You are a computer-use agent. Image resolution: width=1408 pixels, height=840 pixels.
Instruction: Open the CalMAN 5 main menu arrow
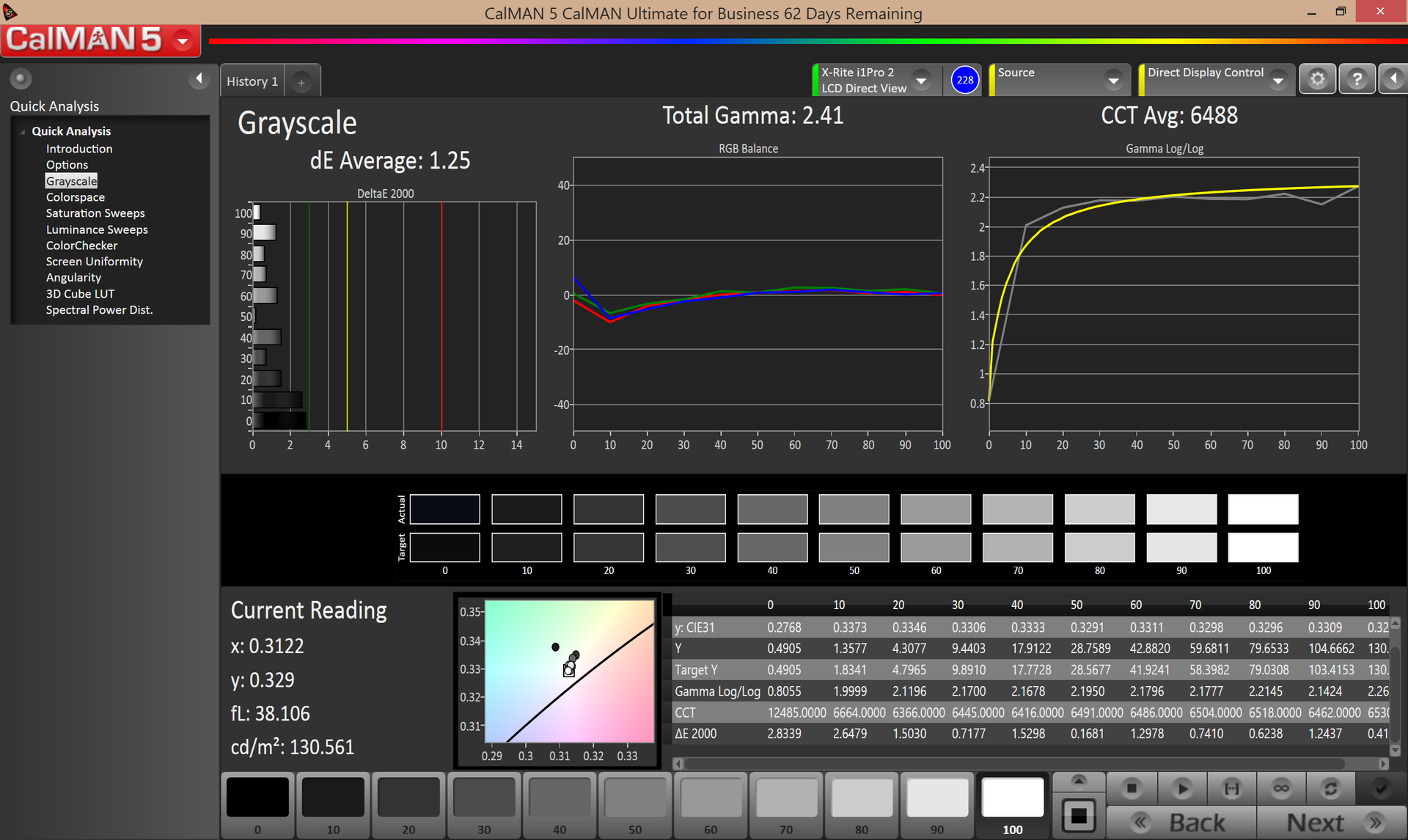183,40
